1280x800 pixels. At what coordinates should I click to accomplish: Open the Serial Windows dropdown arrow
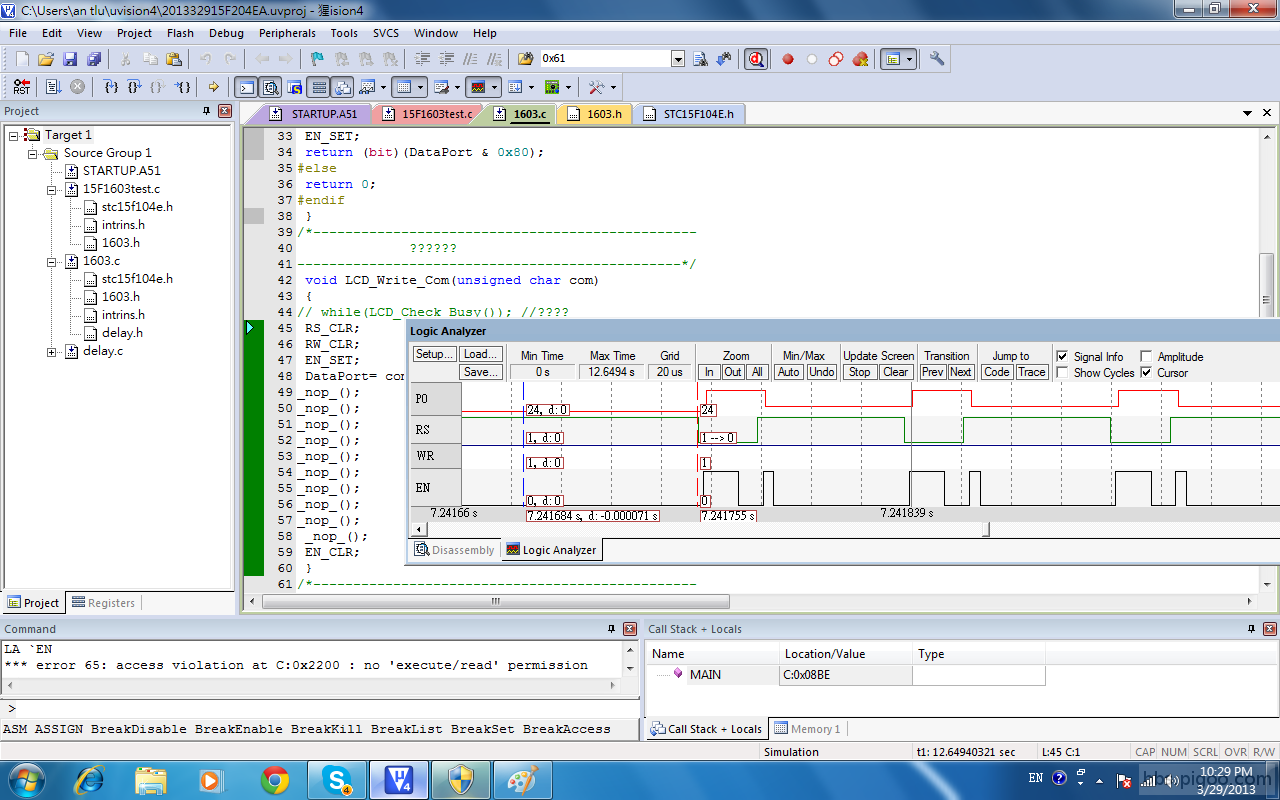(x=457, y=87)
